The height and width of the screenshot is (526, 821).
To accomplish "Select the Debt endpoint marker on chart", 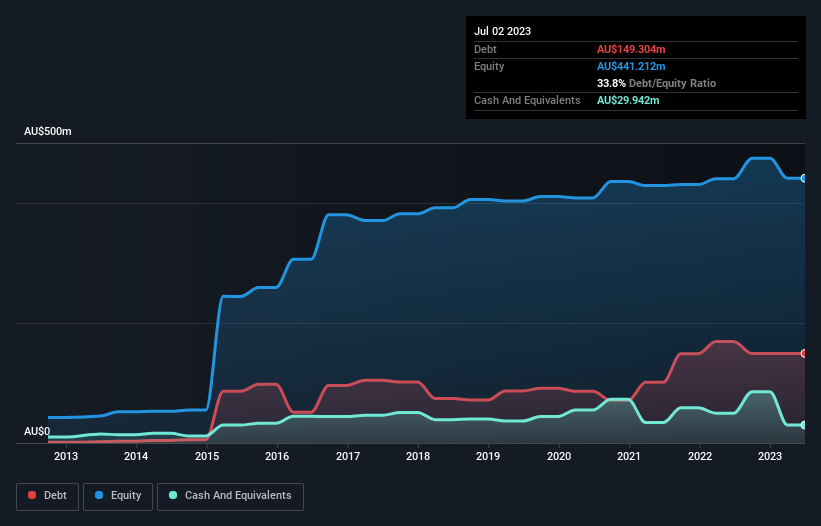I will (804, 354).
